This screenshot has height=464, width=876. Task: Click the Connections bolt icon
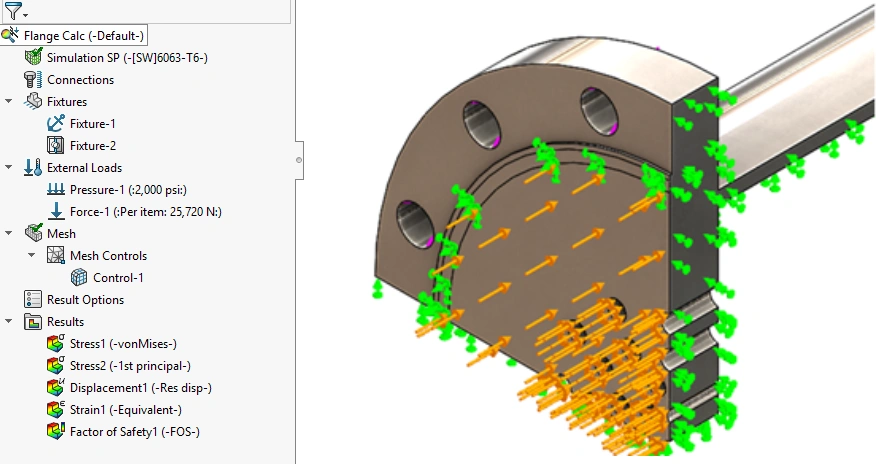34,80
